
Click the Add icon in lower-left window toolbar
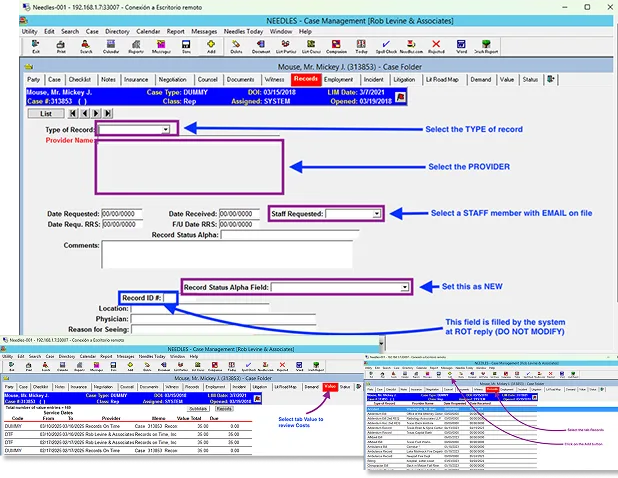tap(130, 366)
